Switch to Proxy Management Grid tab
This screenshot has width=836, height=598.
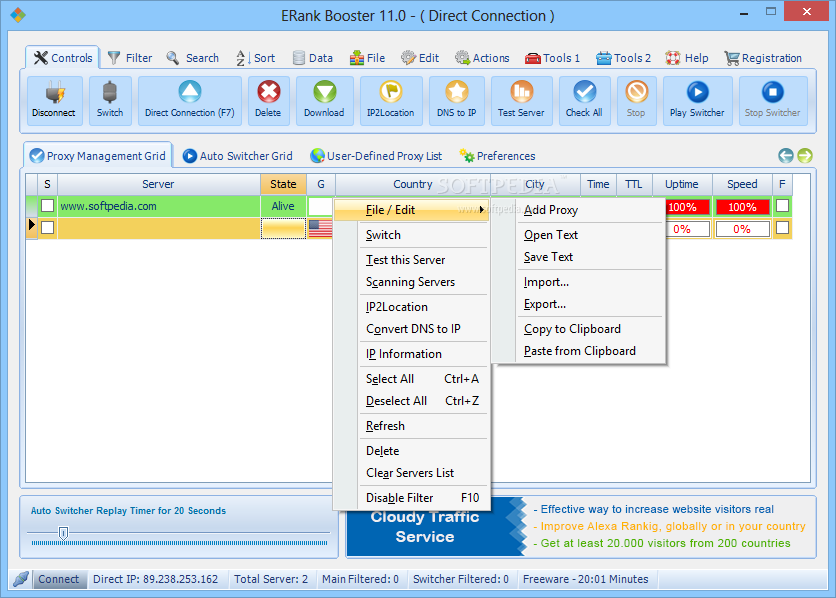click(x=98, y=156)
